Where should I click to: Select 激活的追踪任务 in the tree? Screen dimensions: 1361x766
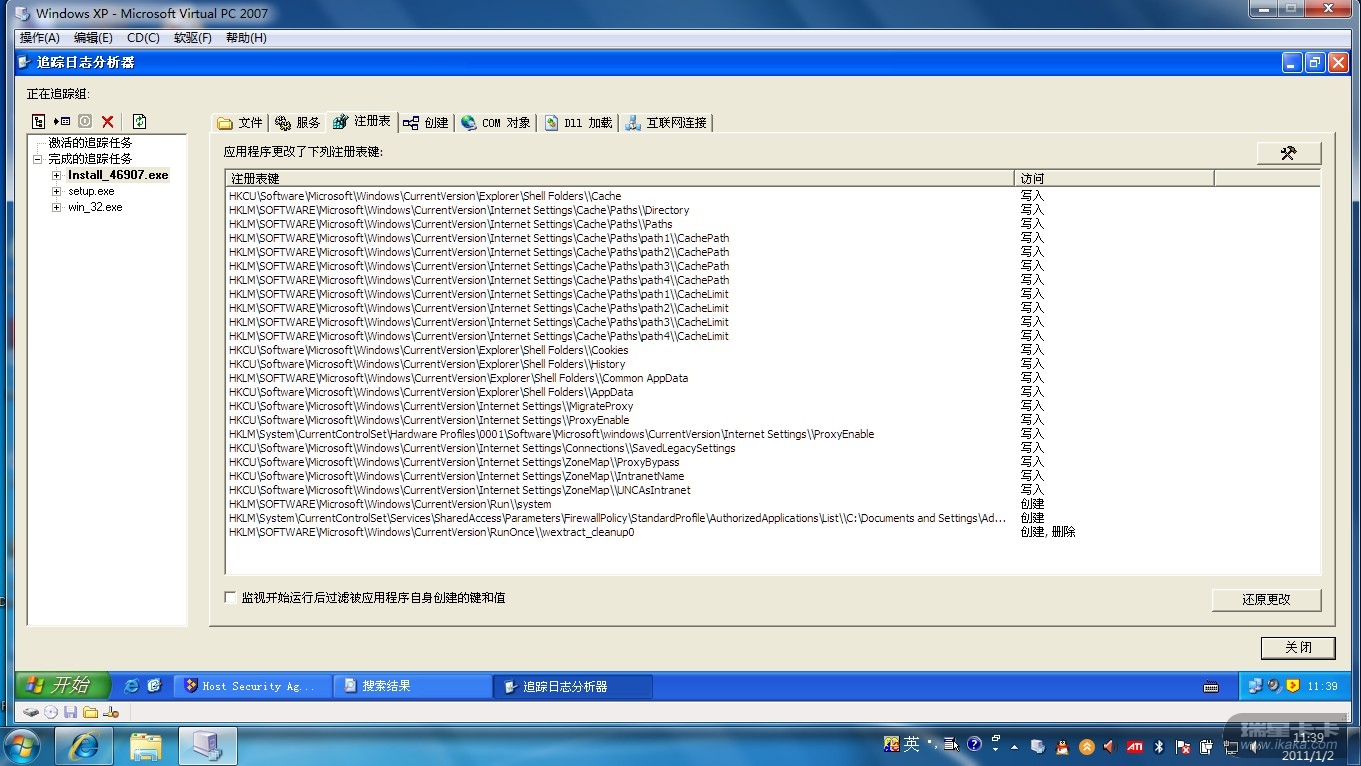coord(90,143)
